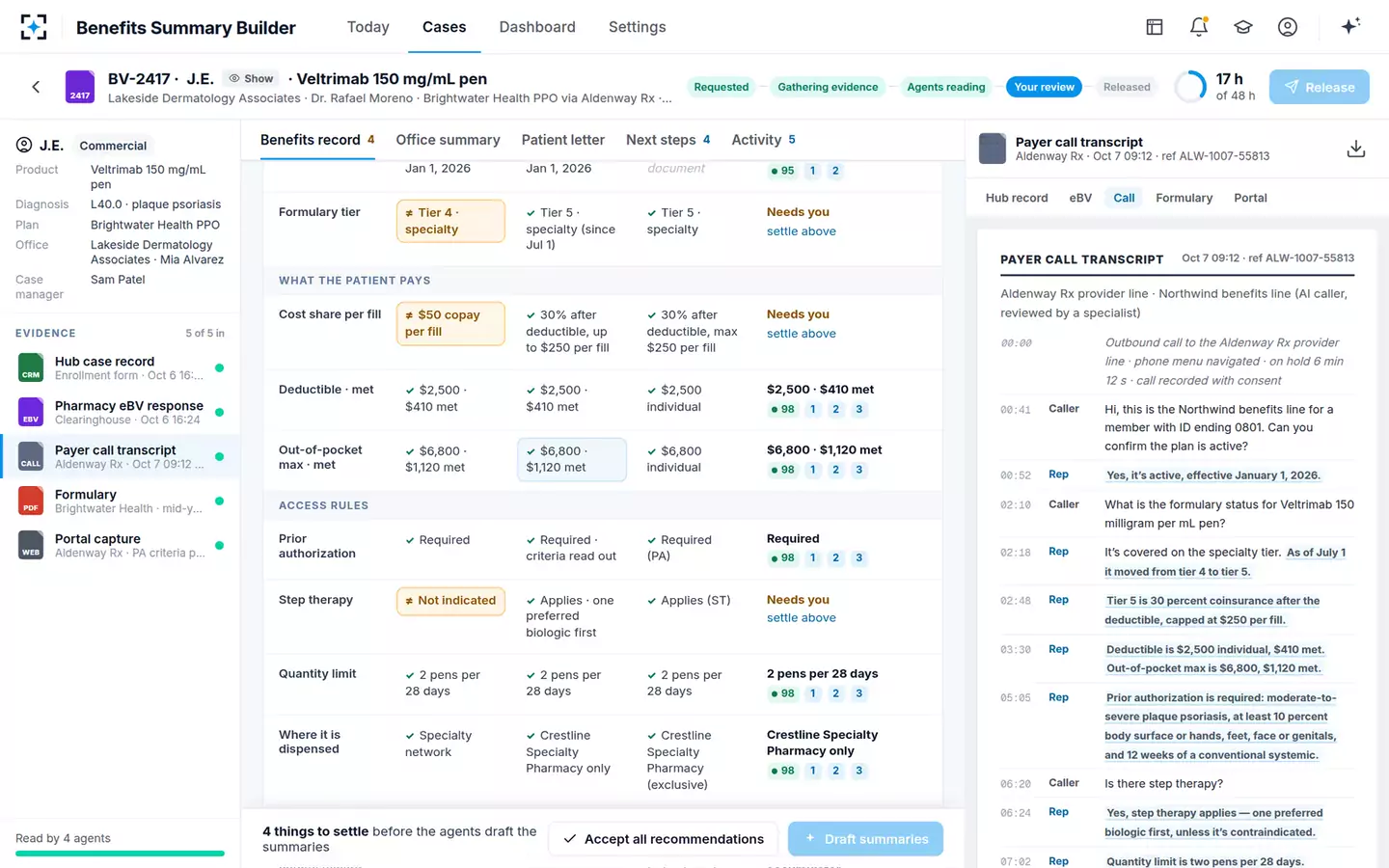Select the purple 2417 case badge

79,87
